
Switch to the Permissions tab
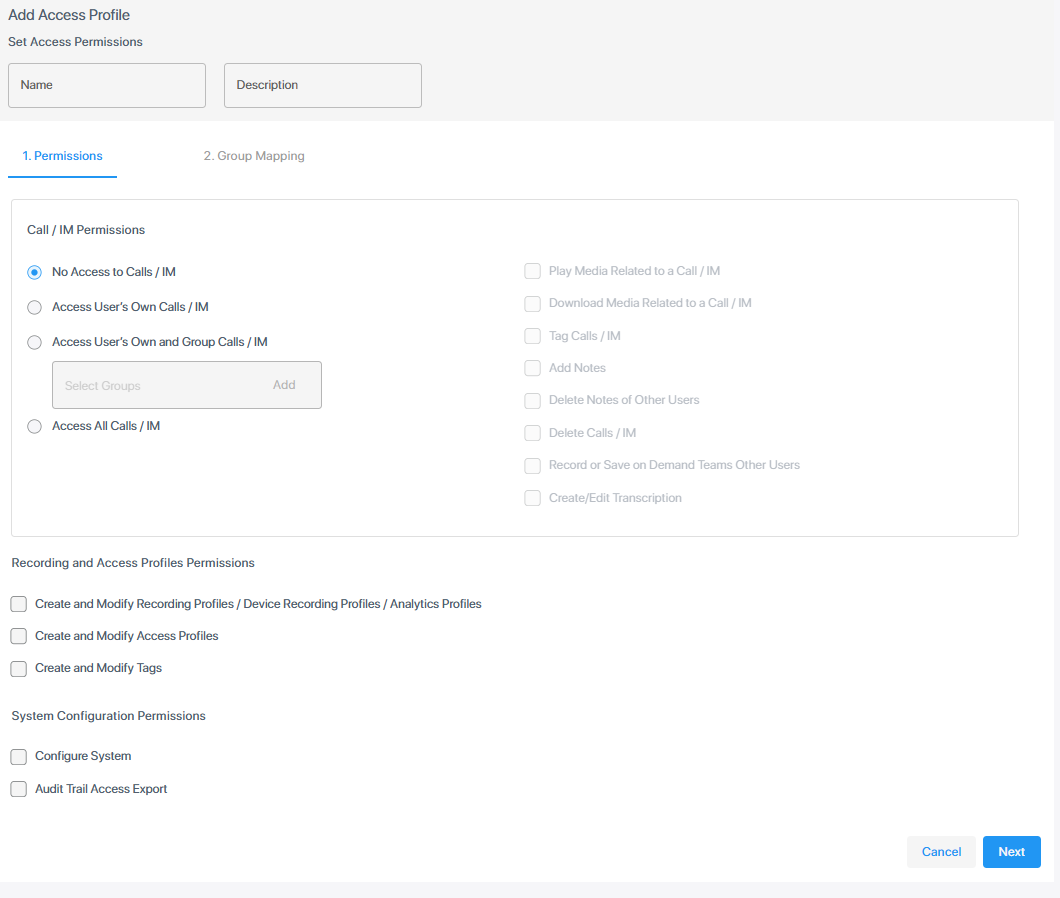62,156
